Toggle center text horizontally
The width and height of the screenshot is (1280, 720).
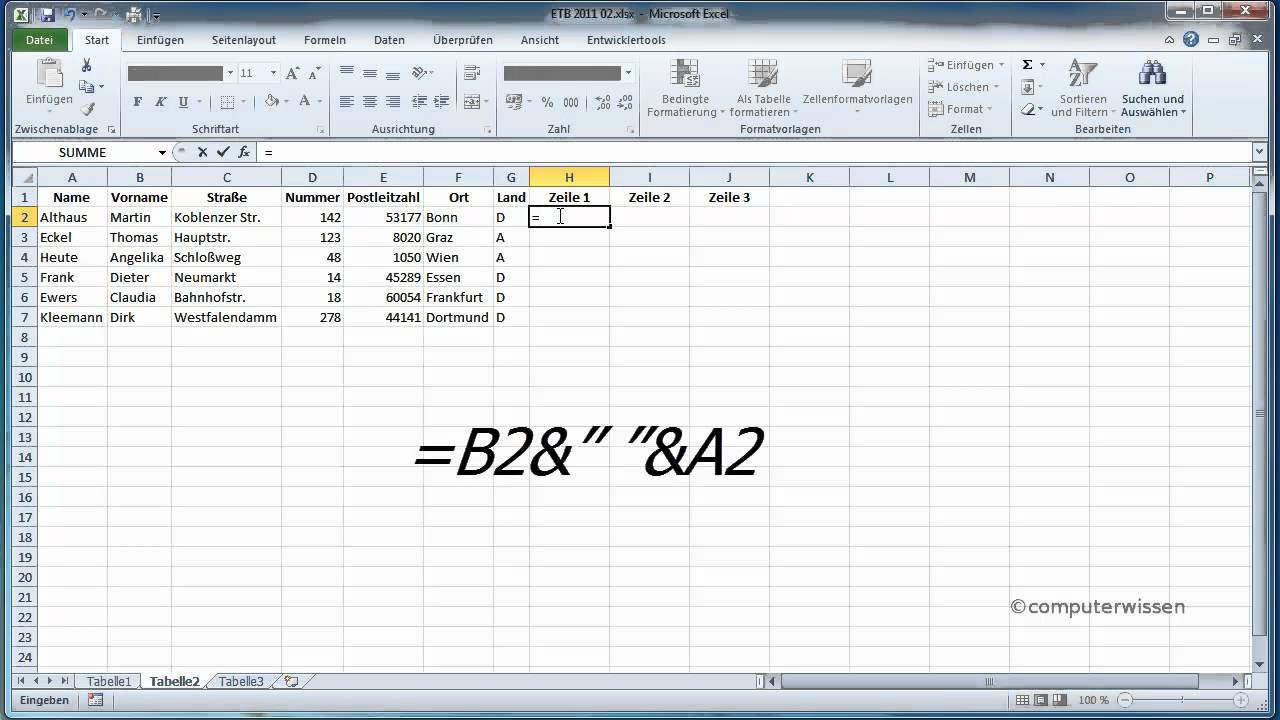(x=370, y=102)
